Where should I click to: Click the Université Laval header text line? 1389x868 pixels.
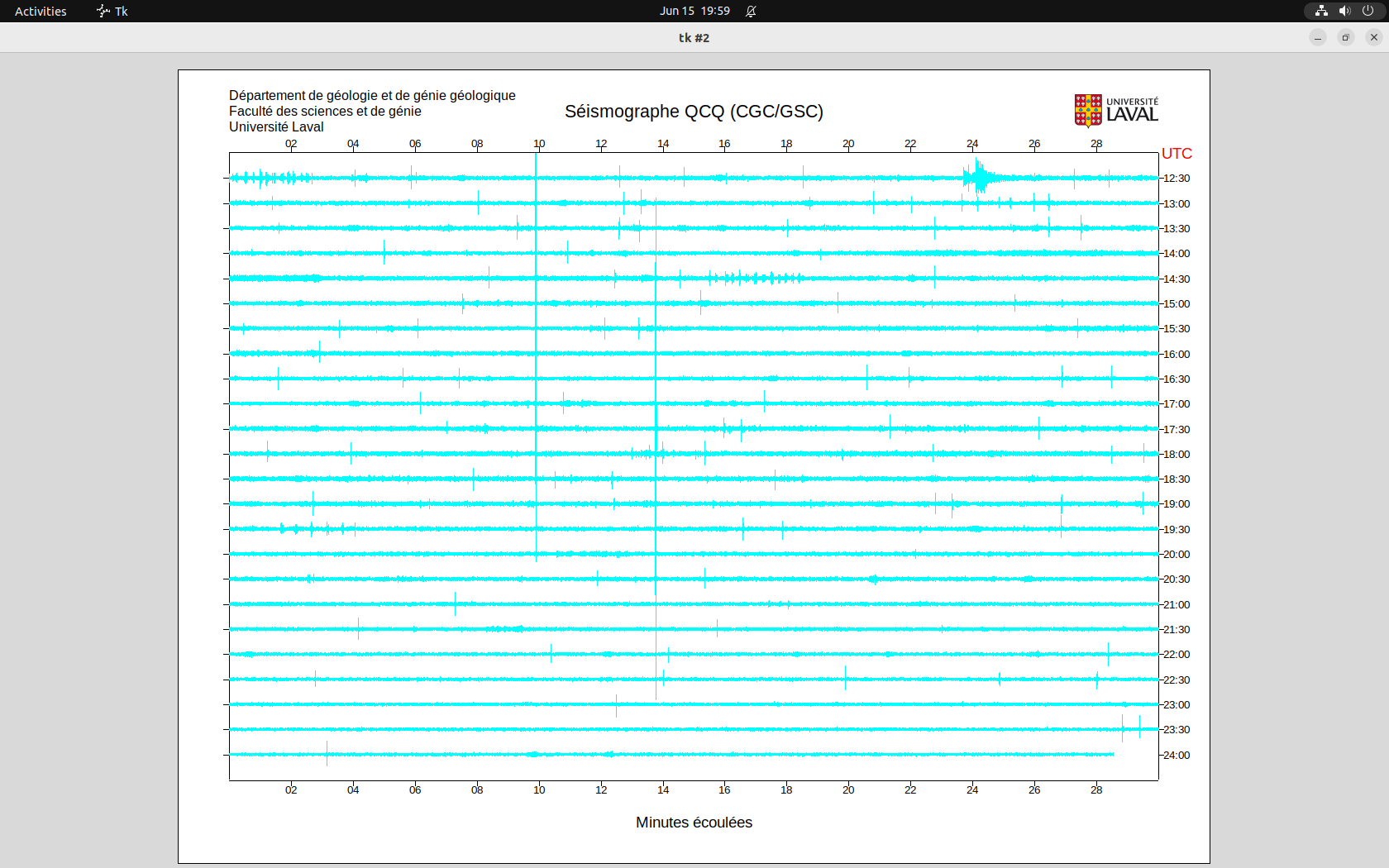[276, 127]
